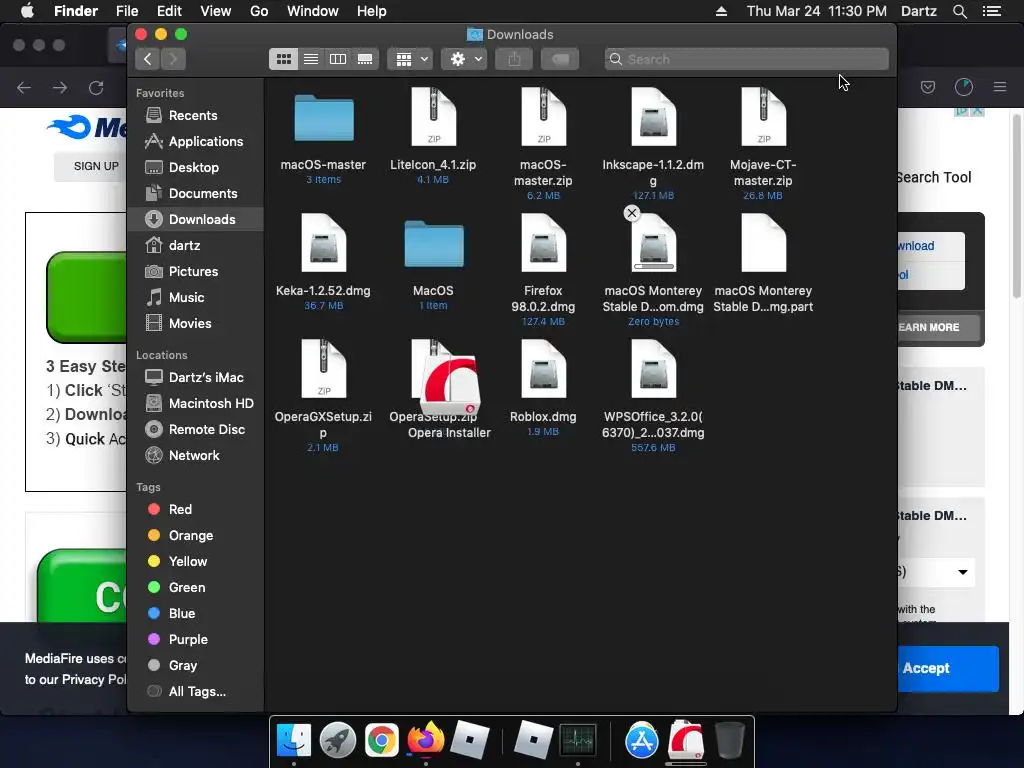Filter by the Green tag
The width and height of the screenshot is (1024, 768).
pyautogui.click(x=195, y=588)
